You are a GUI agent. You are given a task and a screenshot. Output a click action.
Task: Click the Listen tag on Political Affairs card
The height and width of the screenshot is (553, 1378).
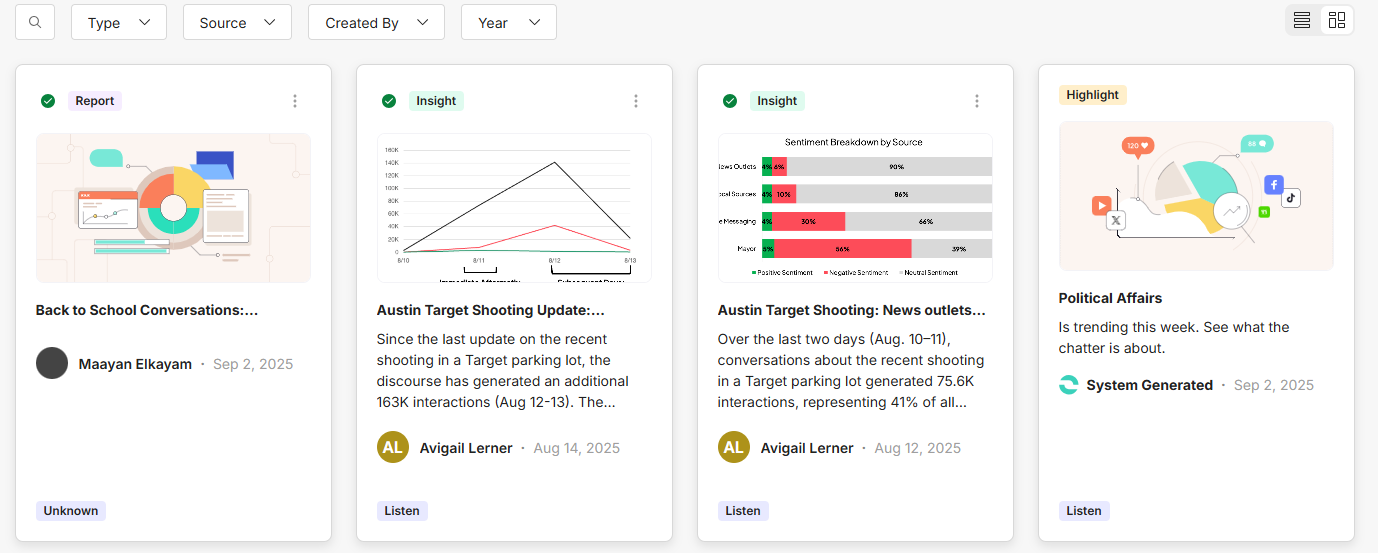[1084, 511]
